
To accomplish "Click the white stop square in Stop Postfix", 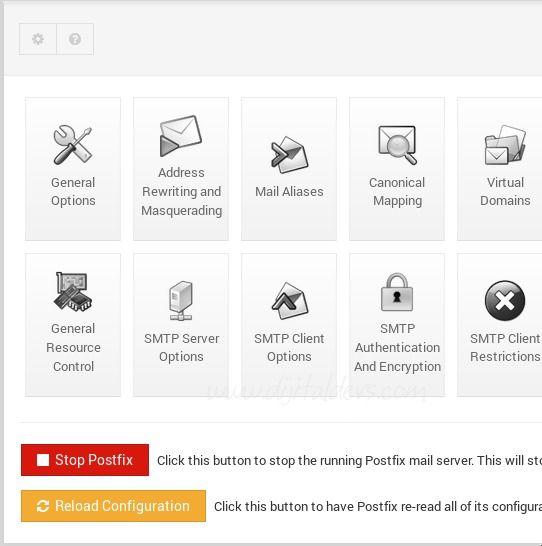I will click(x=43, y=460).
